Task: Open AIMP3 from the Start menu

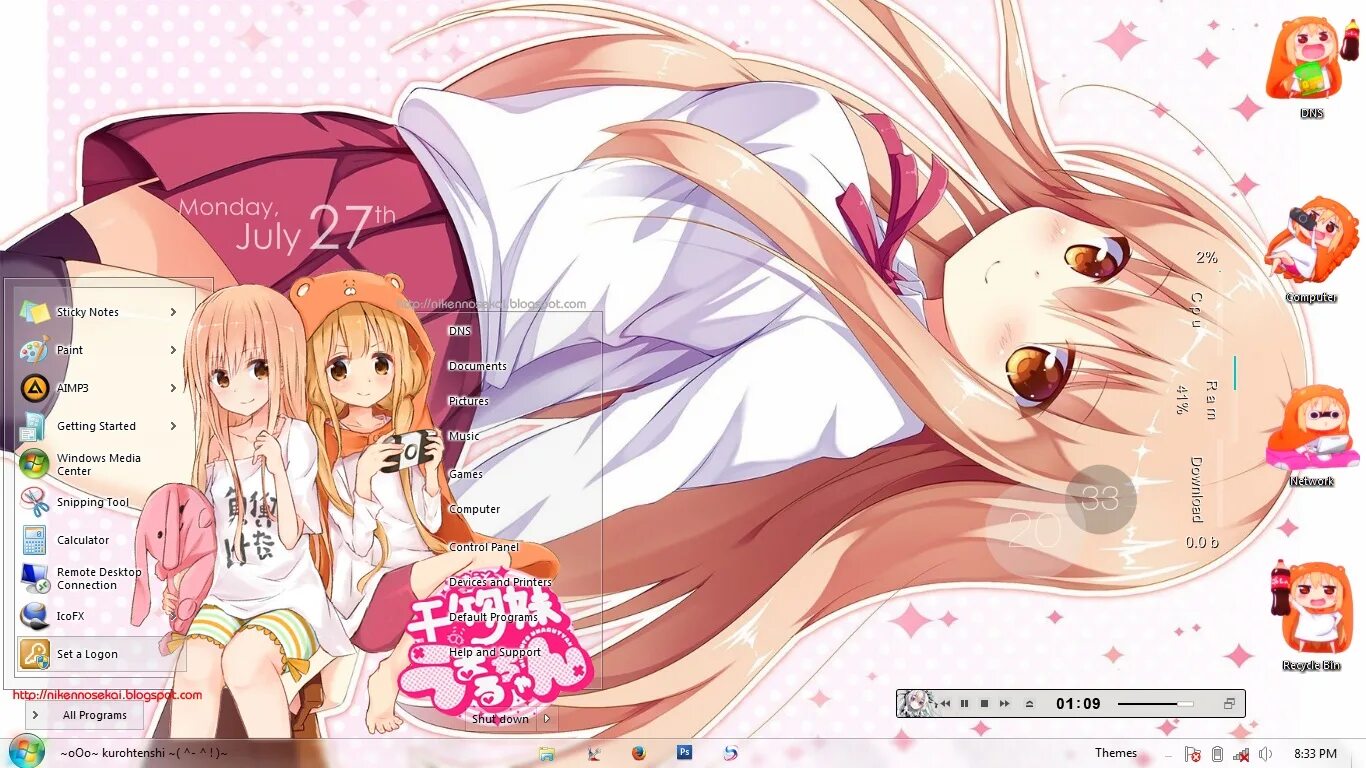Action: point(100,388)
